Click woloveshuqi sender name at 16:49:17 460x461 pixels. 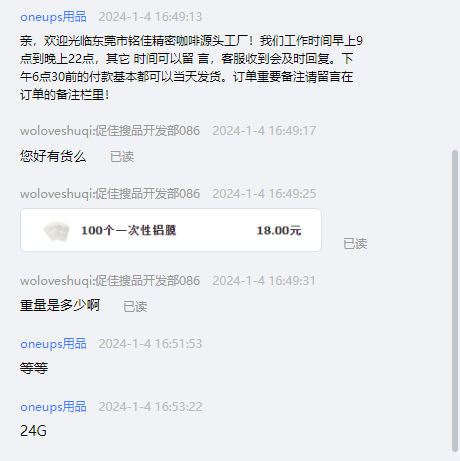point(110,131)
